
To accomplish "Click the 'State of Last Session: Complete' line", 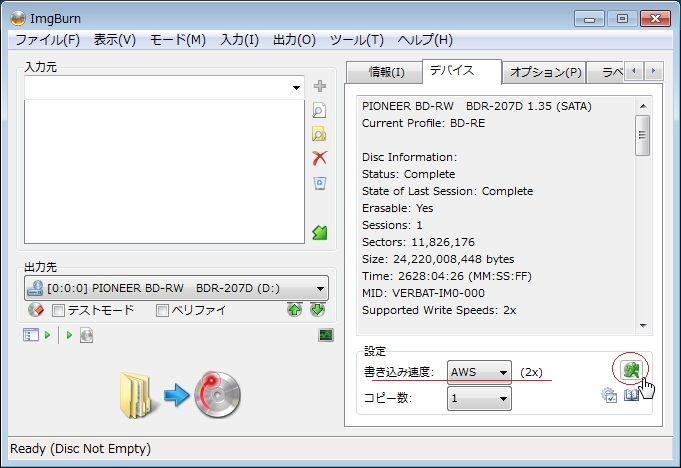I will 447,191.
